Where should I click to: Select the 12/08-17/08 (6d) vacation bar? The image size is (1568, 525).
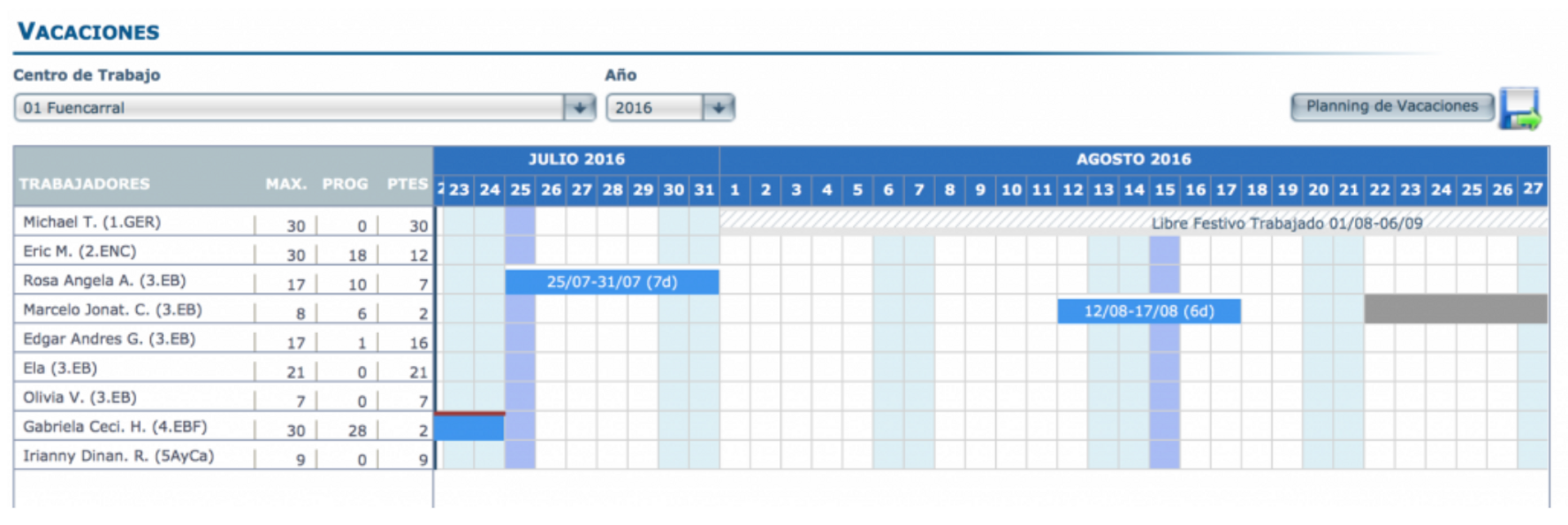[1148, 311]
